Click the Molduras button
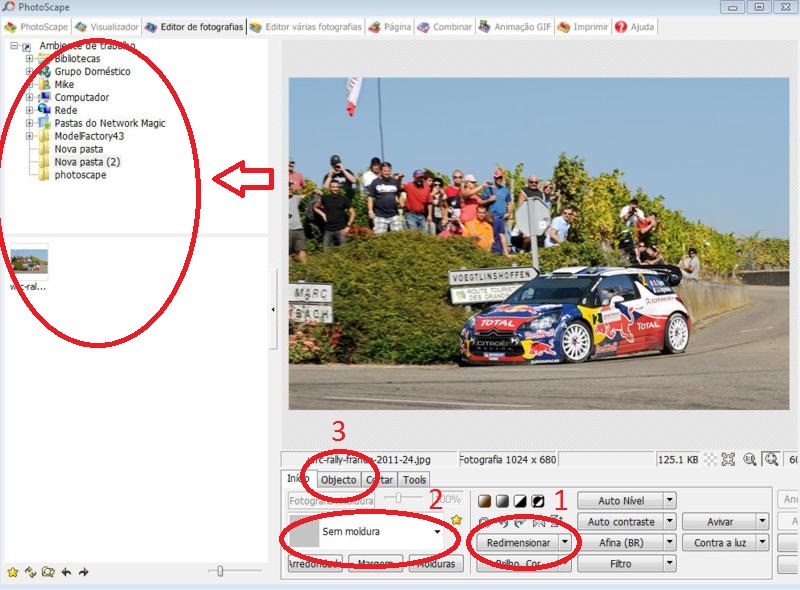 pos(436,564)
